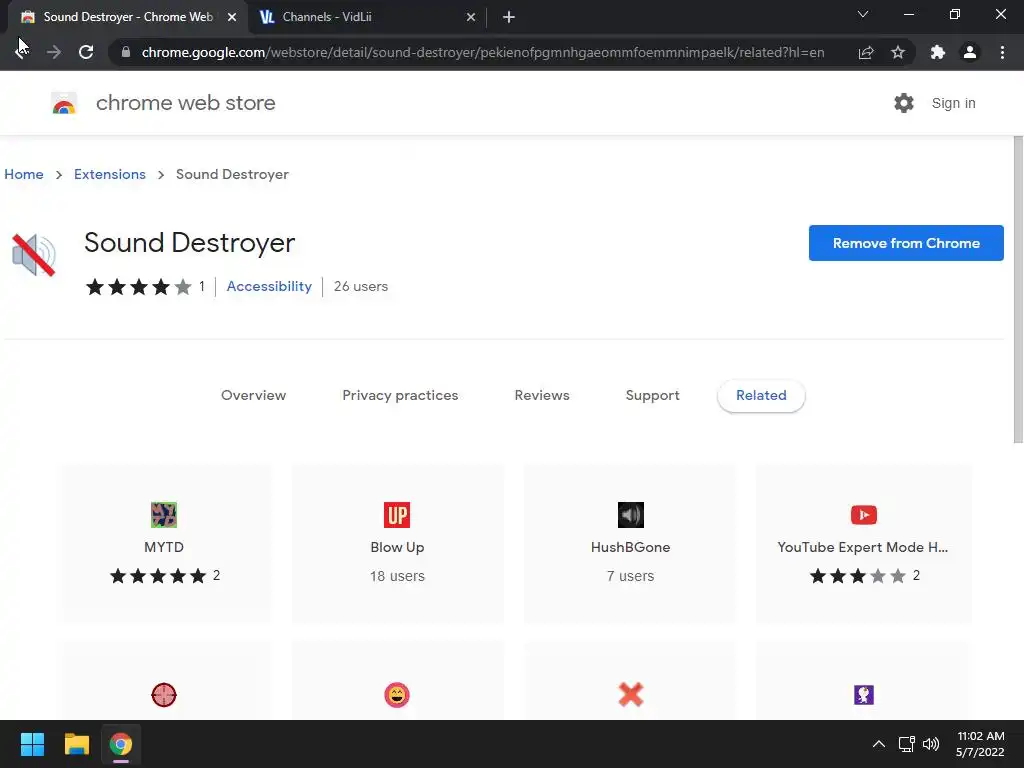Open the Windows Start menu

click(32, 744)
